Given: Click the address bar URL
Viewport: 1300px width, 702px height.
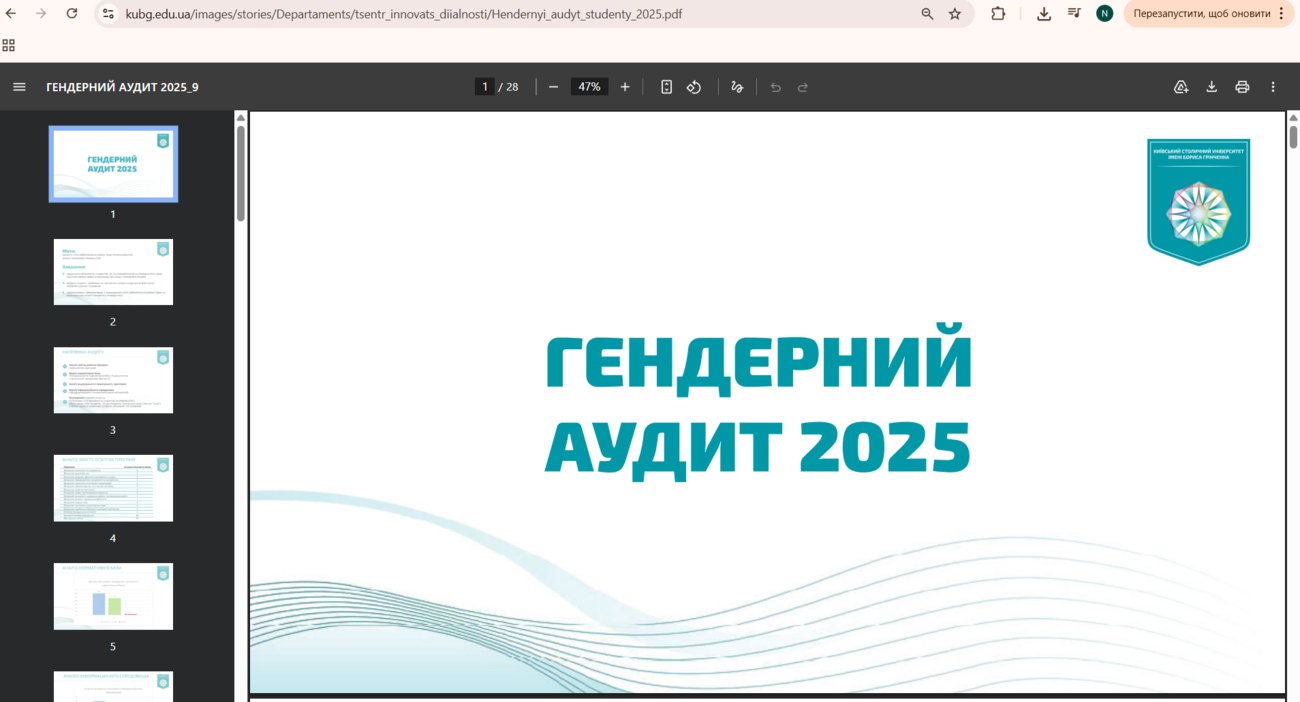Looking at the screenshot, I should point(404,14).
